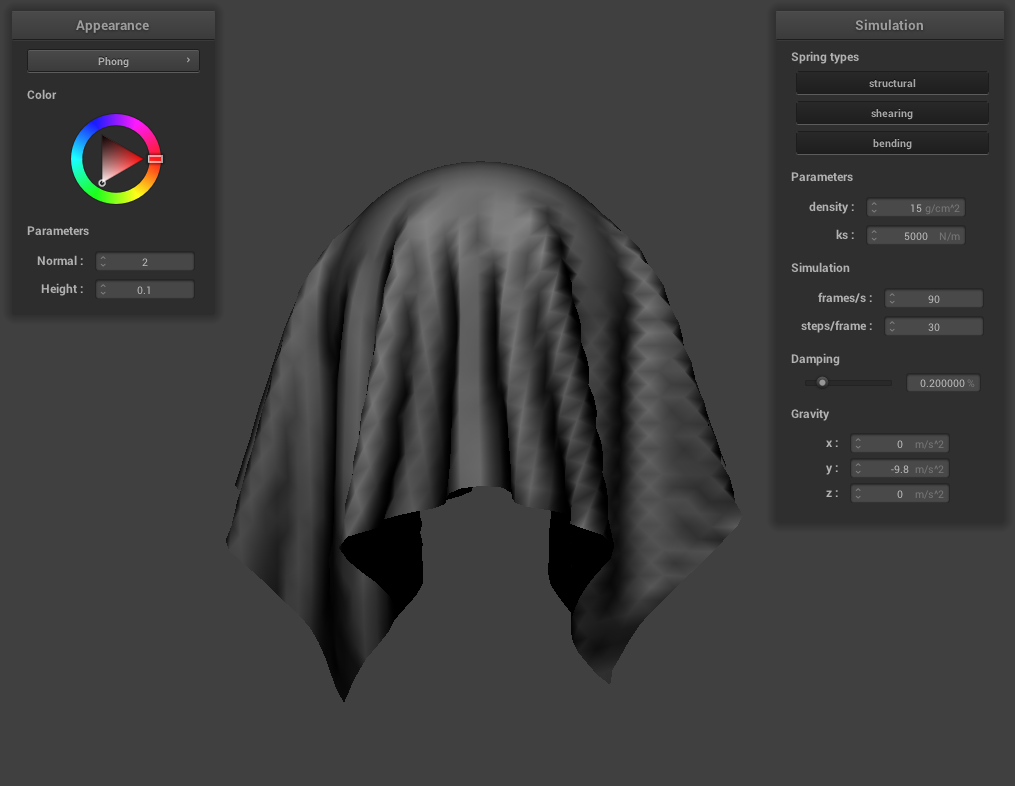1015x786 pixels.
Task: Click the density stepper arrows
Action: pyautogui.click(x=874, y=208)
